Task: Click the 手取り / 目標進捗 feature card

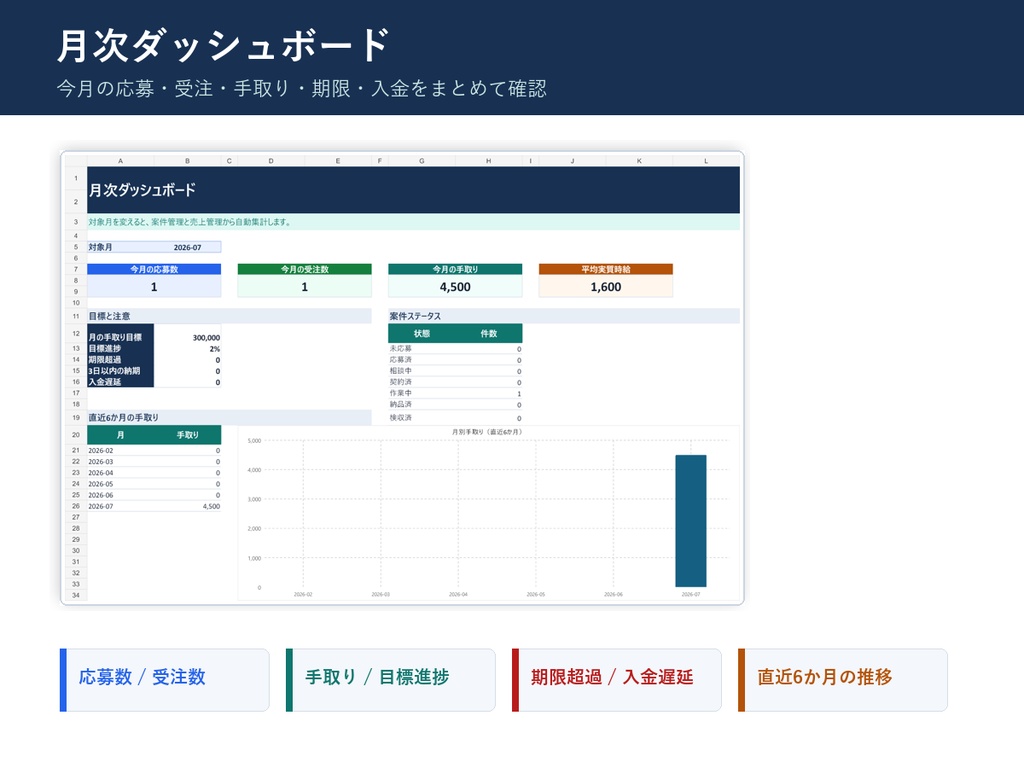Action: coord(391,680)
